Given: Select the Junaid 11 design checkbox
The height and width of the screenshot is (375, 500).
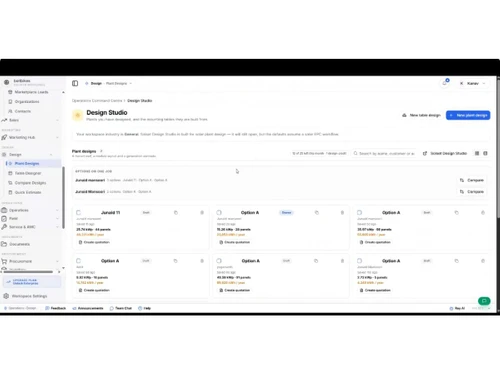Looking at the screenshot, I should point(78,212).
